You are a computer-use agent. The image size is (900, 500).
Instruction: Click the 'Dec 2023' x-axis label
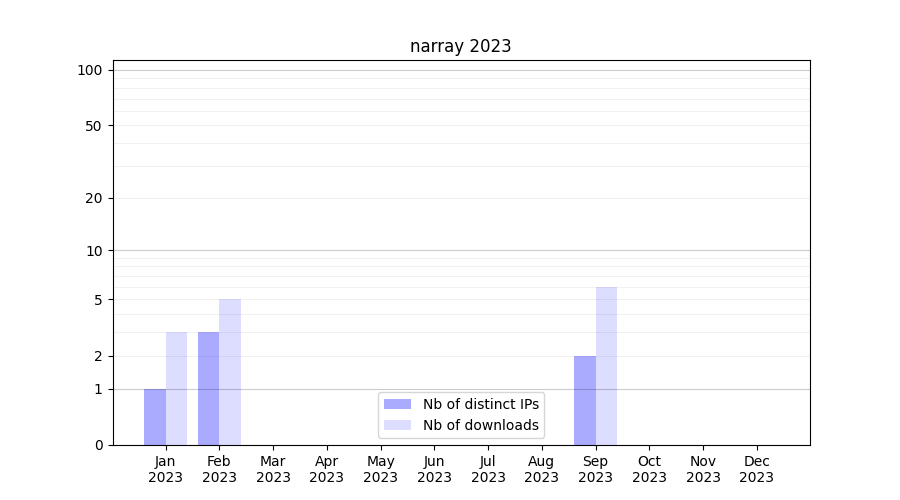point(756,469)
